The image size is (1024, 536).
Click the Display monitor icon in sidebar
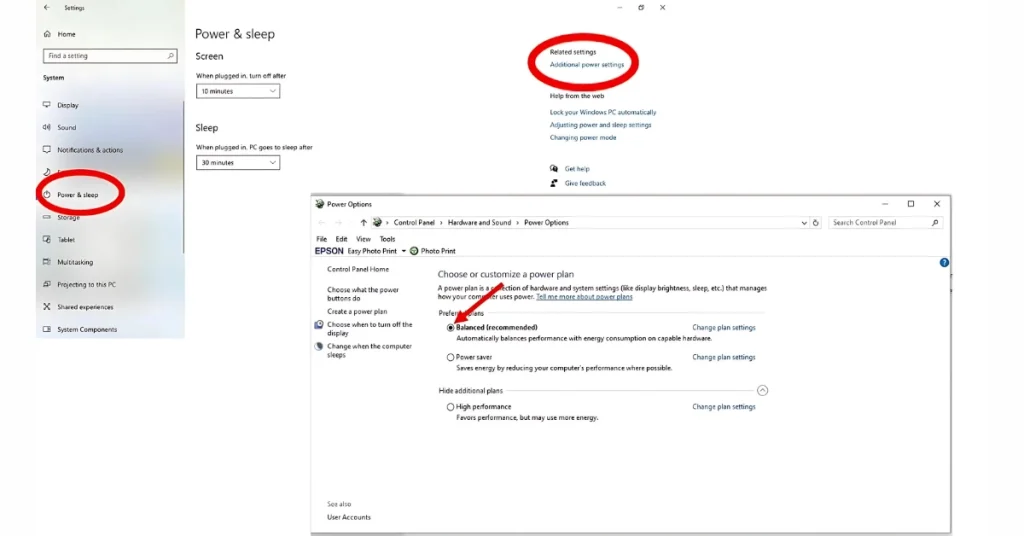coord(46,104)
